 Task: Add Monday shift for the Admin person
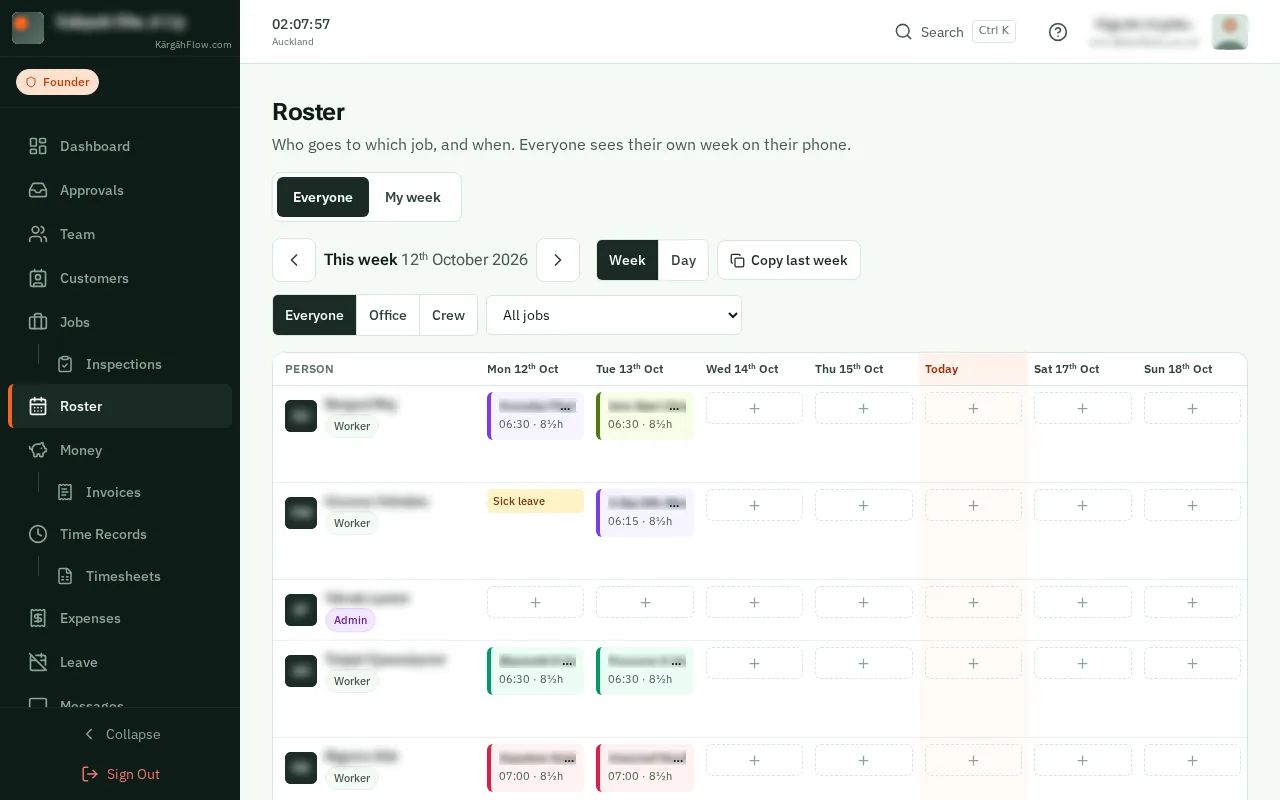535,602
